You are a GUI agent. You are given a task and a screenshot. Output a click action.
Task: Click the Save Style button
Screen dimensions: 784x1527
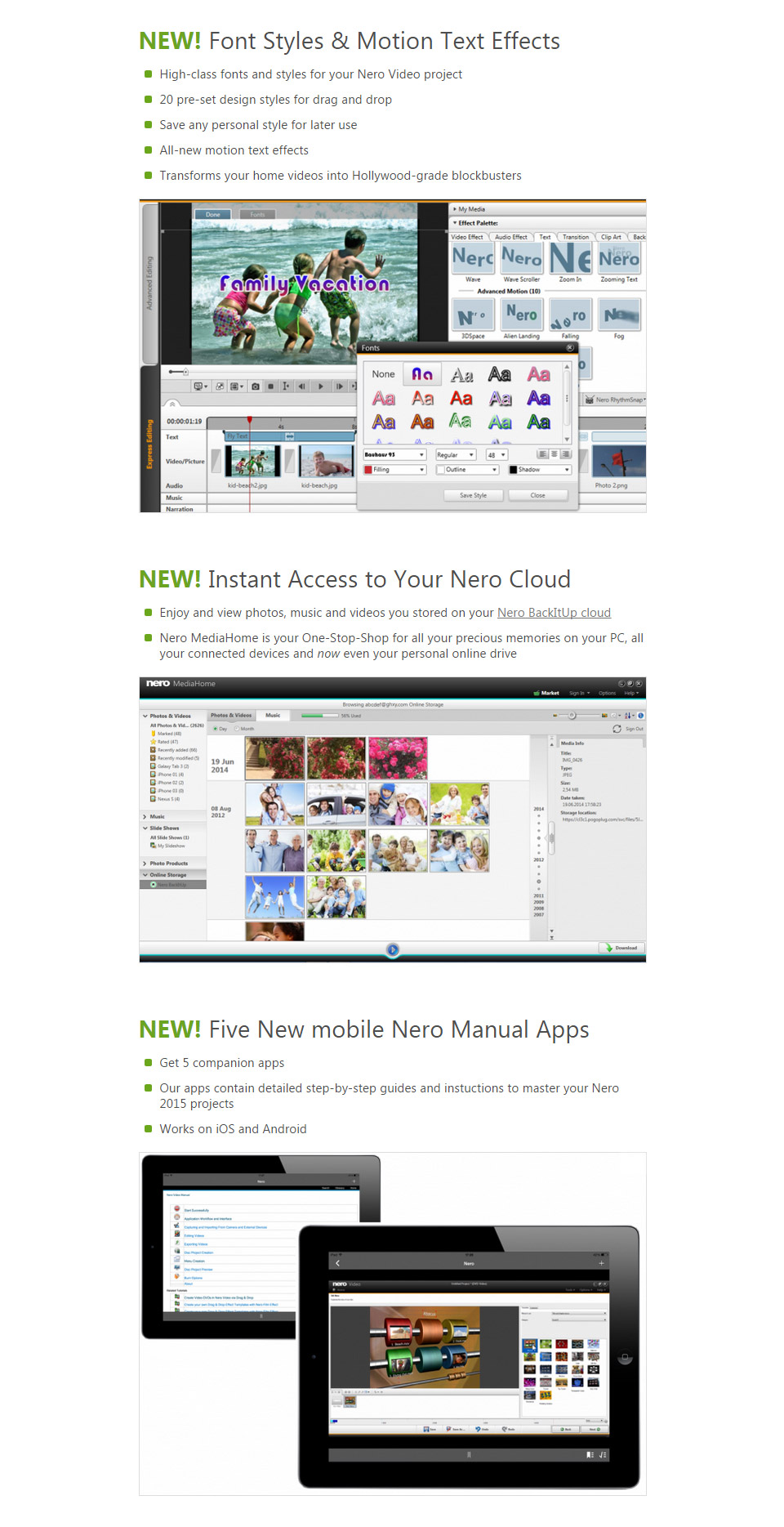pos(473,495)
